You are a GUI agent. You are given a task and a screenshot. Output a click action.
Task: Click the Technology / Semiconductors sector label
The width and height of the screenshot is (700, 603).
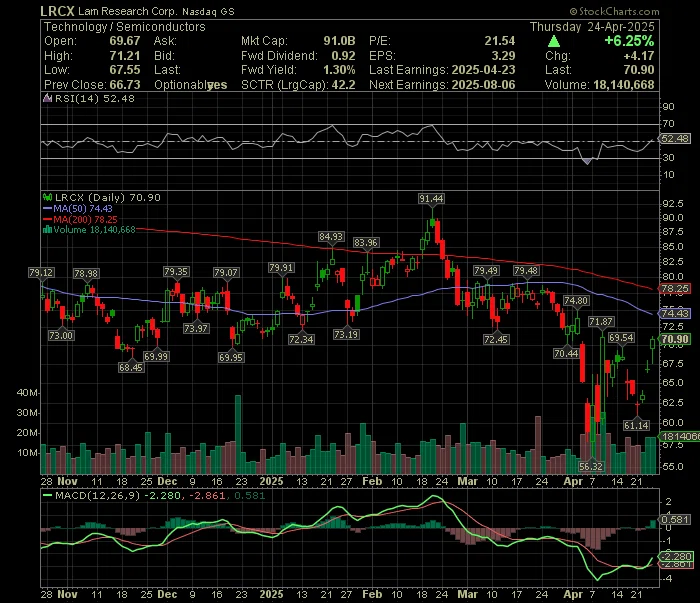point(125,27)
